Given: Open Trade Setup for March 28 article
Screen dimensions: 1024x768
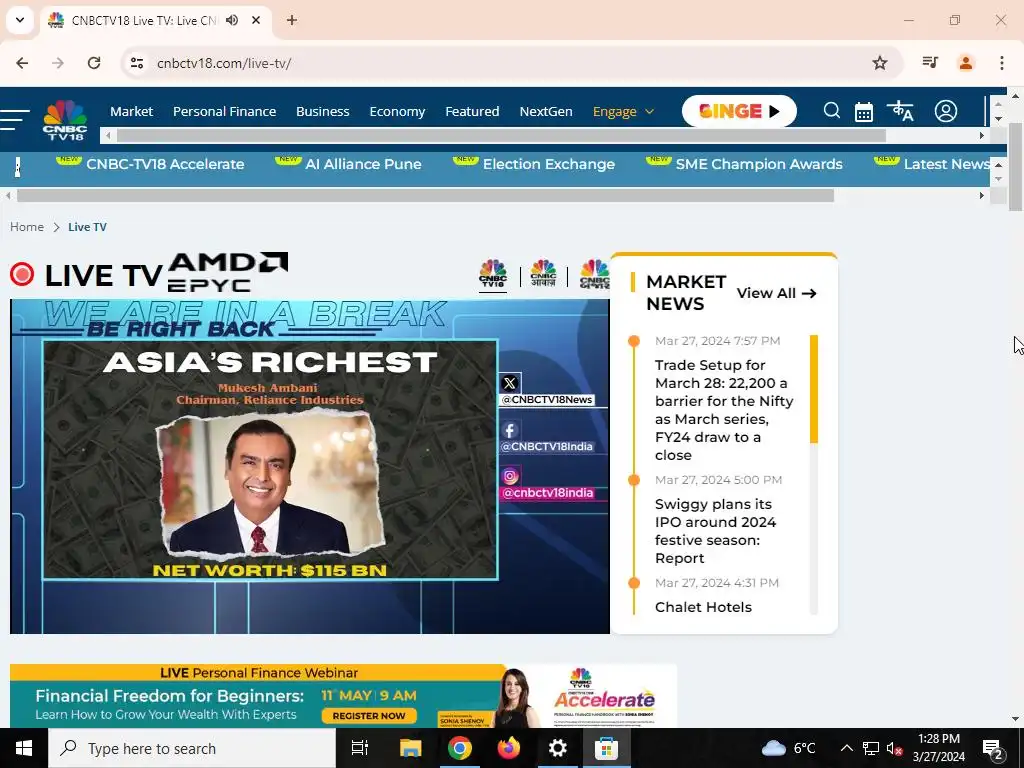Looking at the screenshot, I should 724,410.
